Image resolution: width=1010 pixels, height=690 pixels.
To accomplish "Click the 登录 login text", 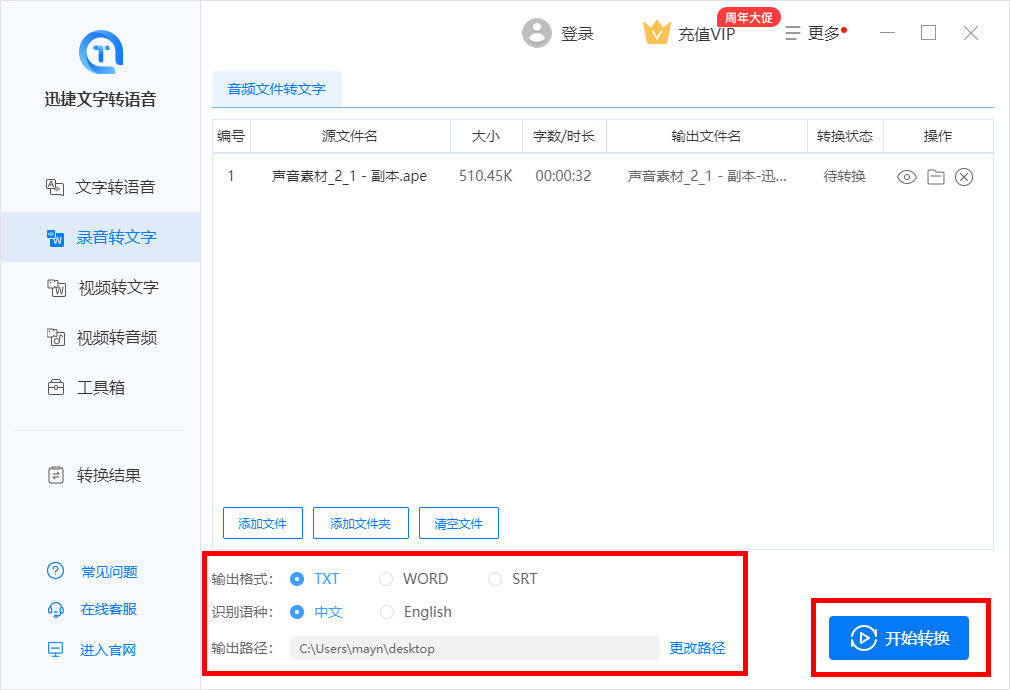I will [x=577, y=34].
